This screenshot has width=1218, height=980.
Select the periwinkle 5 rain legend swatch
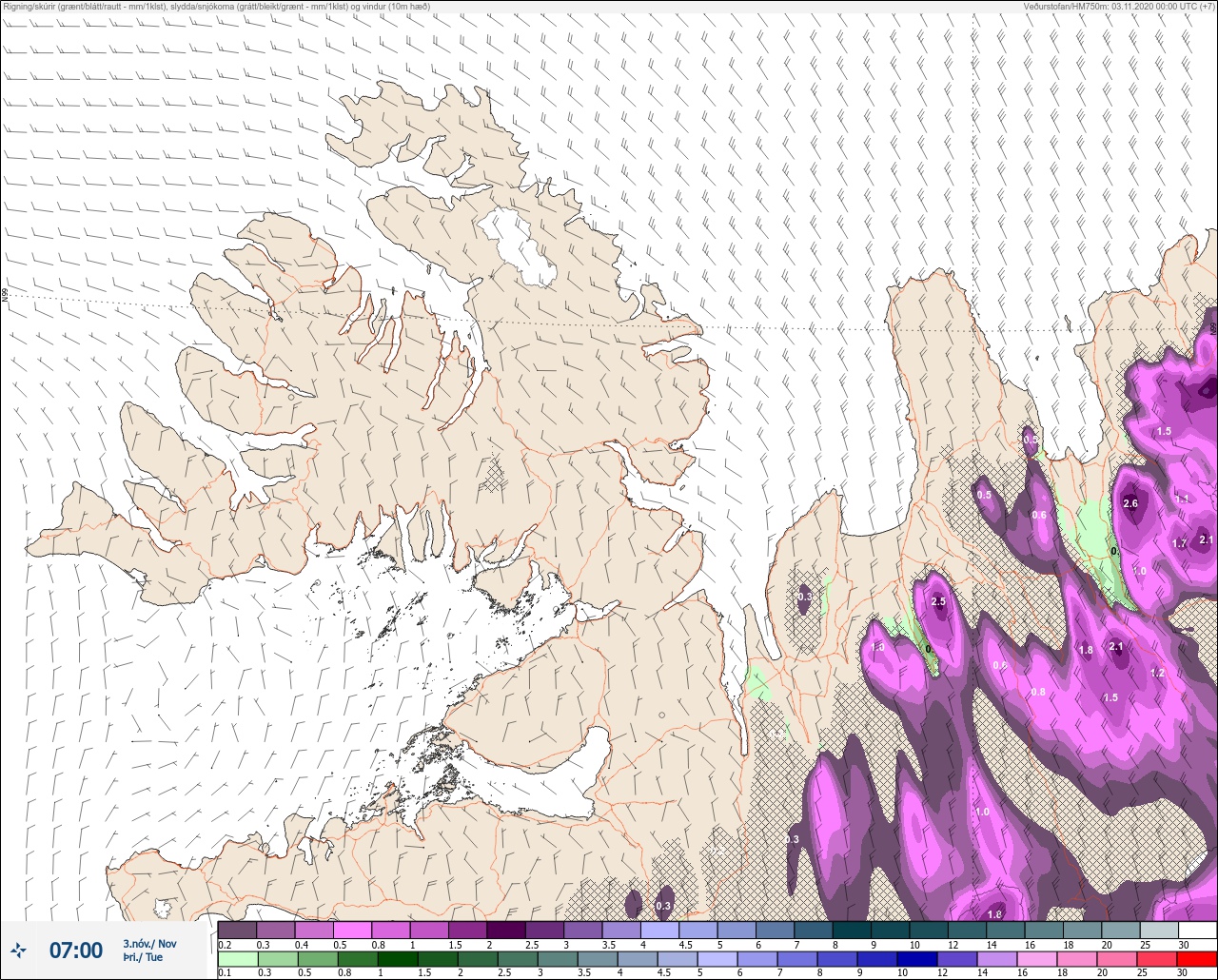tap(718, 958)
